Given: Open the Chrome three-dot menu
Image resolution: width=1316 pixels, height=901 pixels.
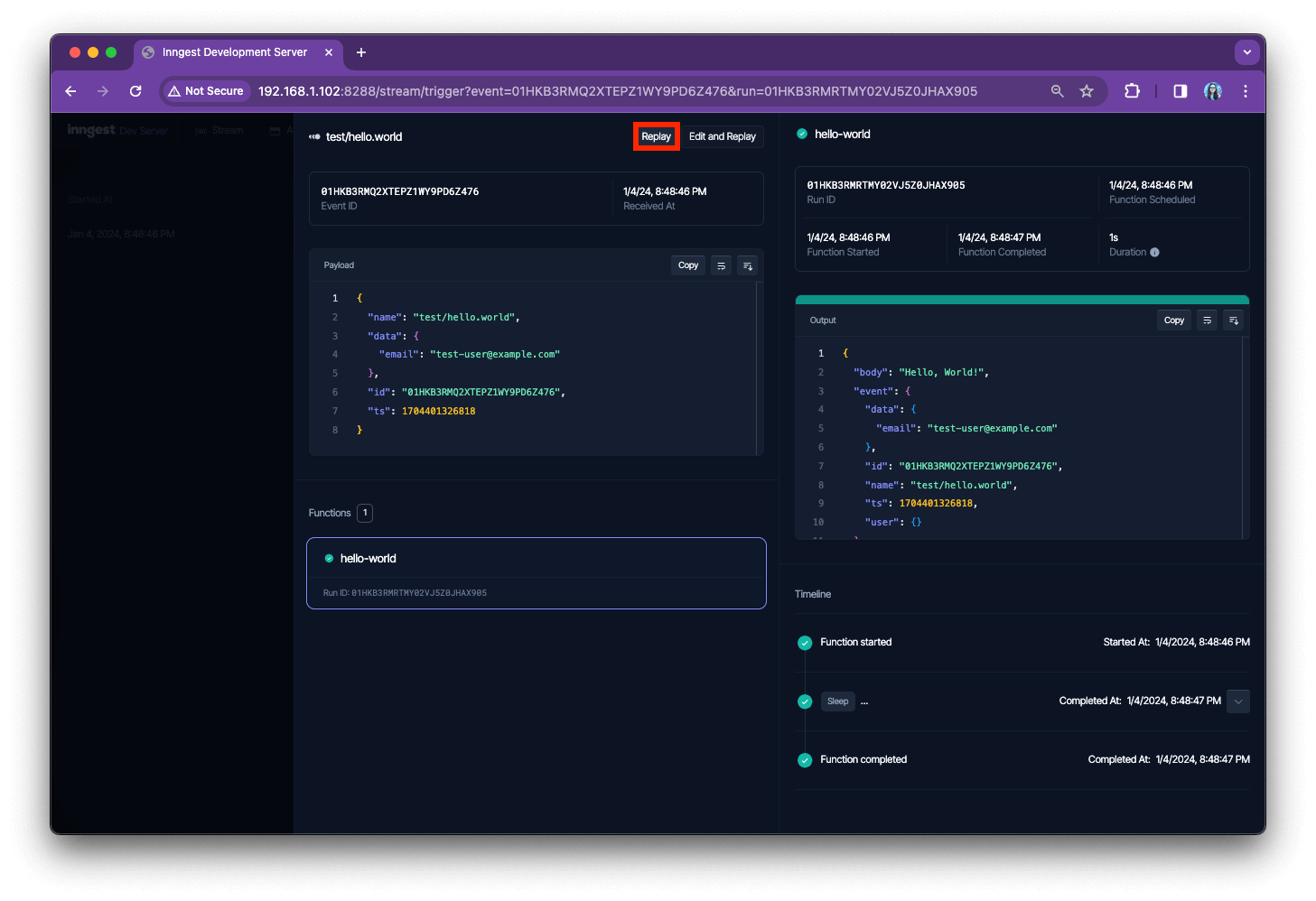Looking at the screenshot, I should (1246, 91).
